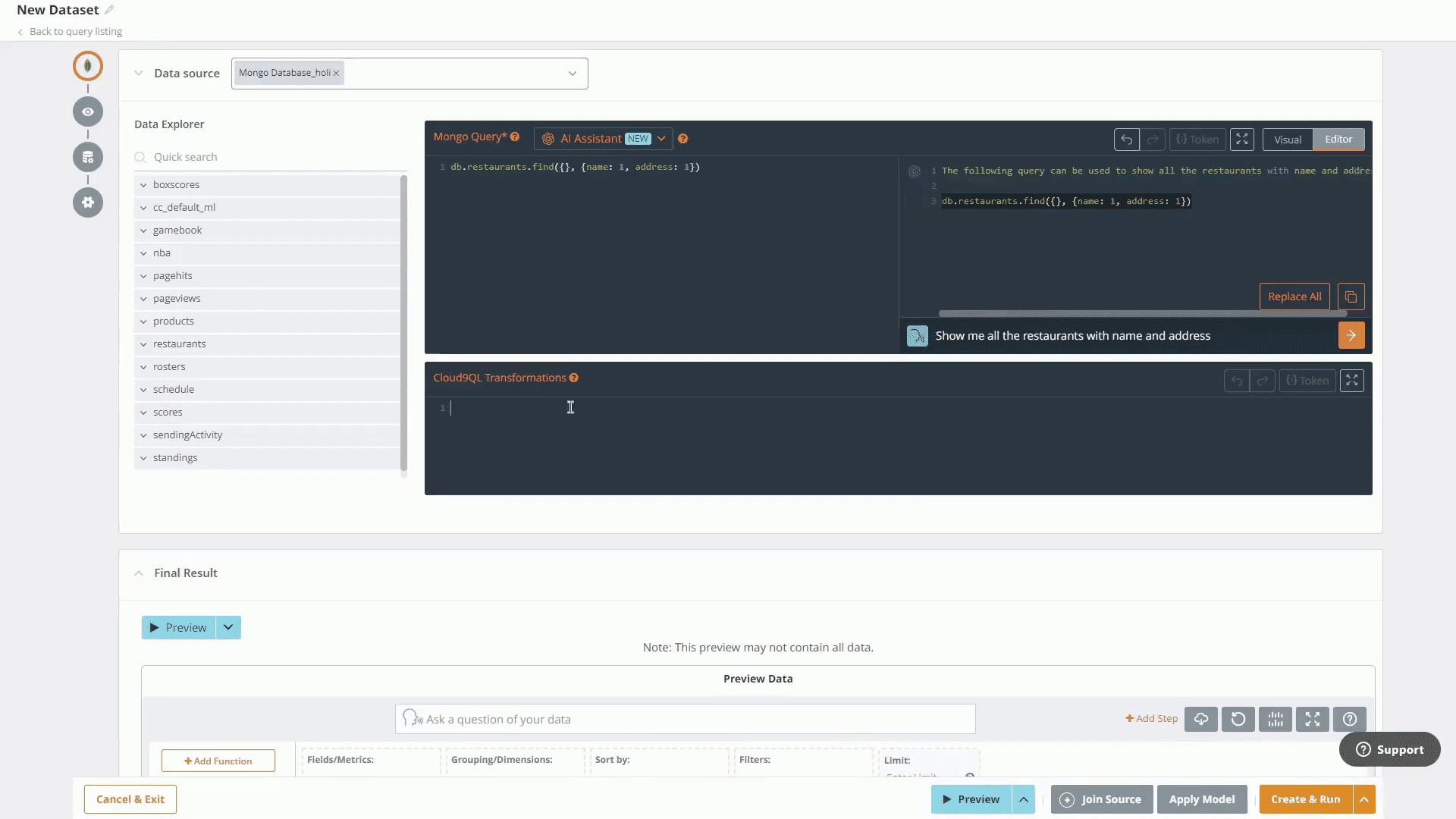The image size is (1456, 819).
Task: Click the database step icon in left stepper
Action: click(x=88, y=157)
